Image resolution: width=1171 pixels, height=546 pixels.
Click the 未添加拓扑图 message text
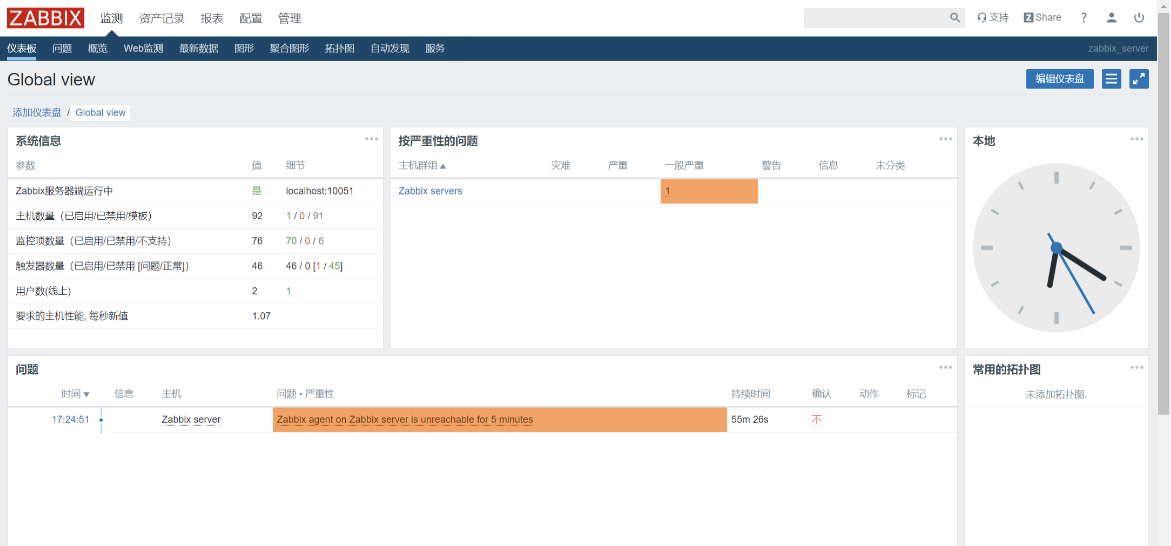tap(1056, 394)
